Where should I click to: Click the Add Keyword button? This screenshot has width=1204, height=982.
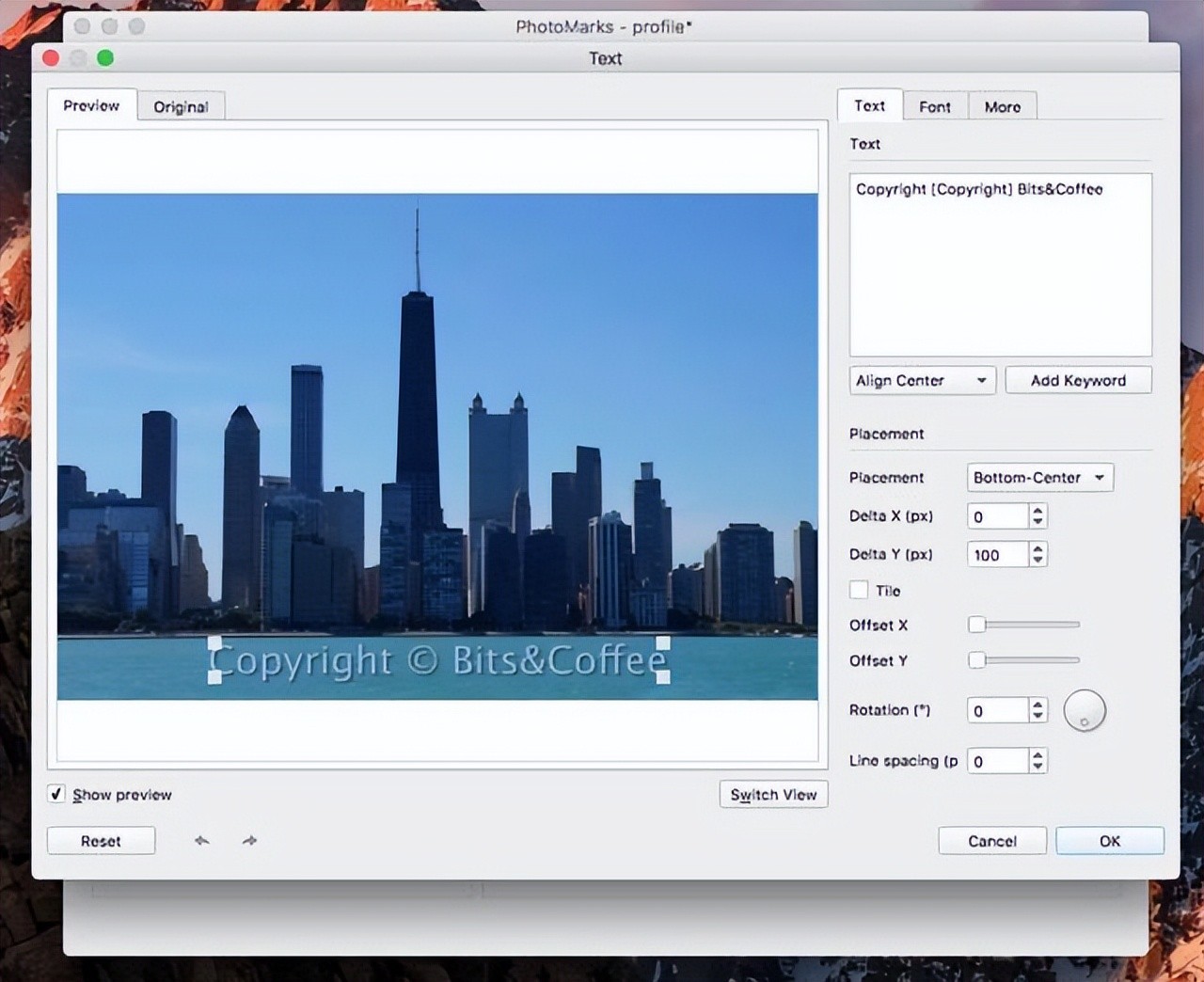coord(1078,380)
